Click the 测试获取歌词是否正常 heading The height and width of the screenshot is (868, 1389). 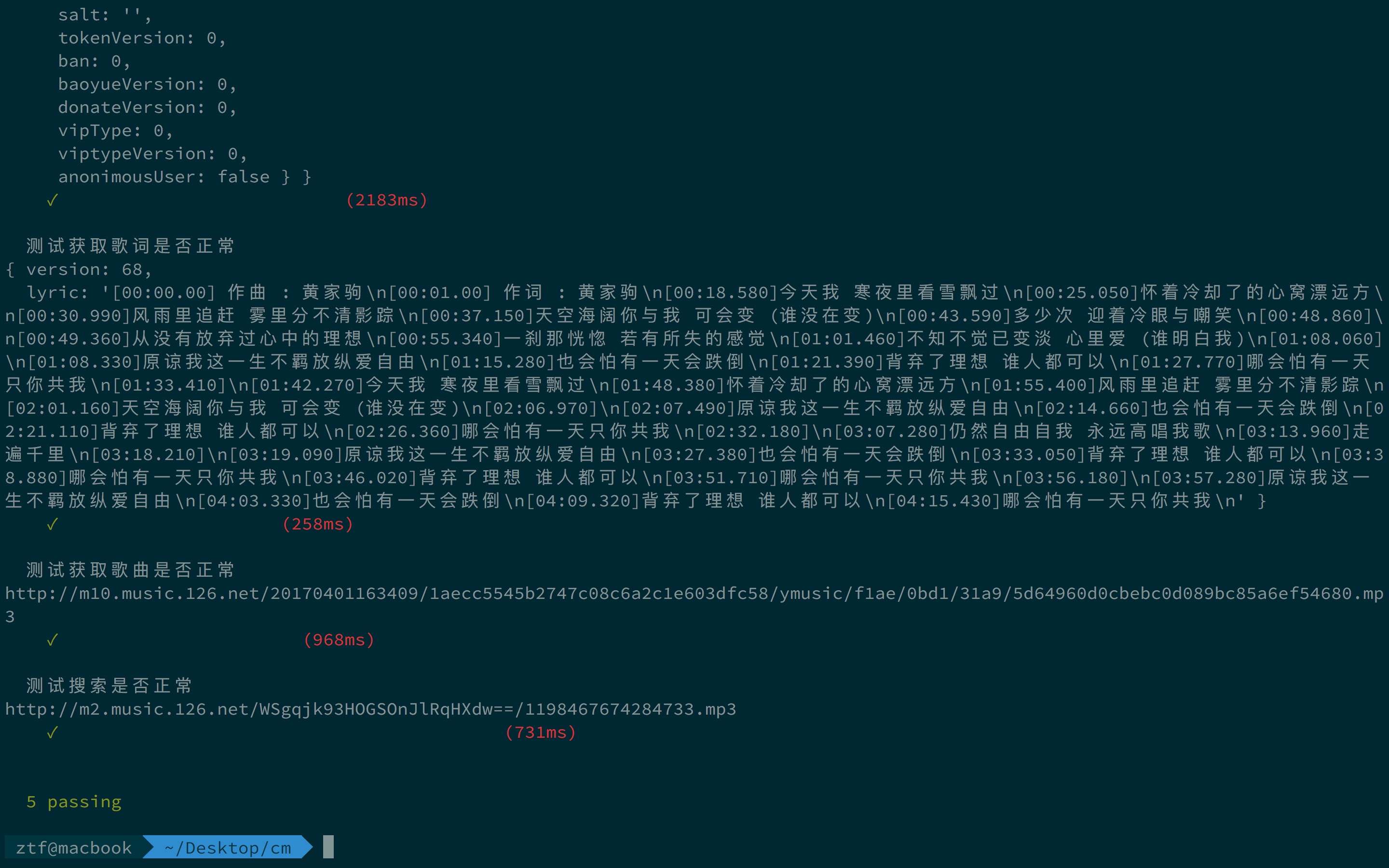pyautogui.click(x=130, y=246)
